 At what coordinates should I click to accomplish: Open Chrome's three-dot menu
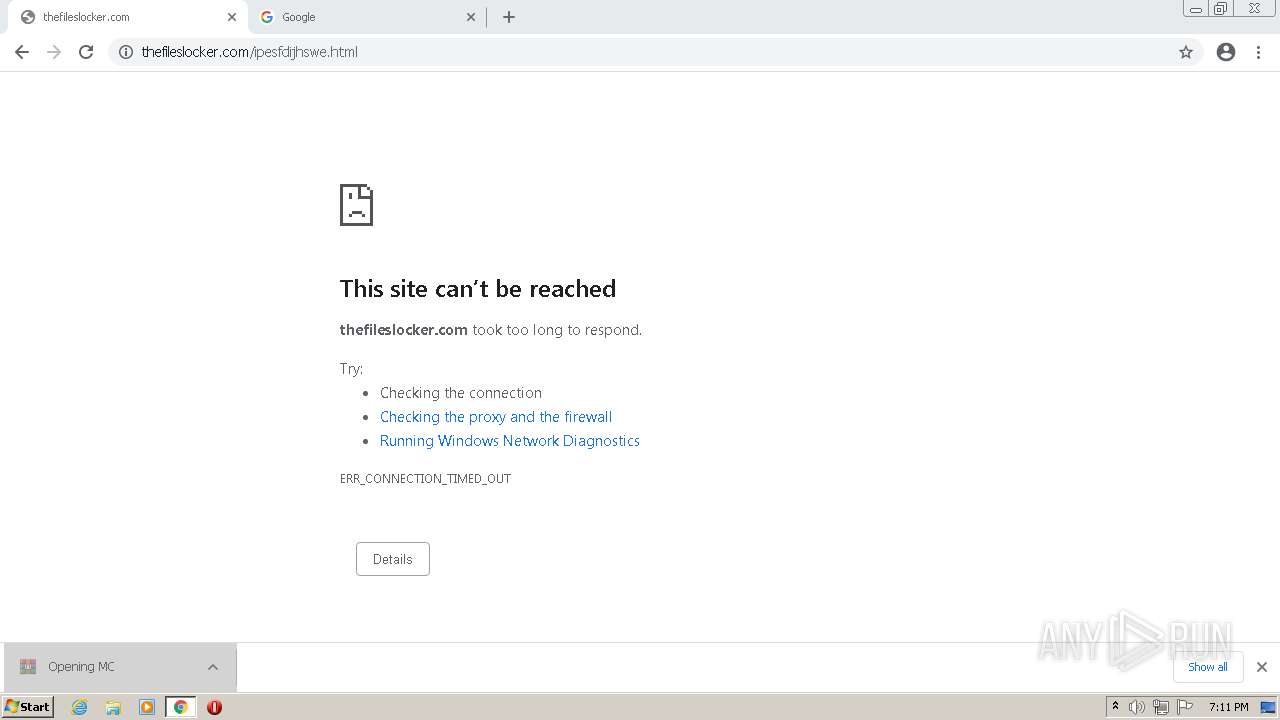coord(1259,52)
